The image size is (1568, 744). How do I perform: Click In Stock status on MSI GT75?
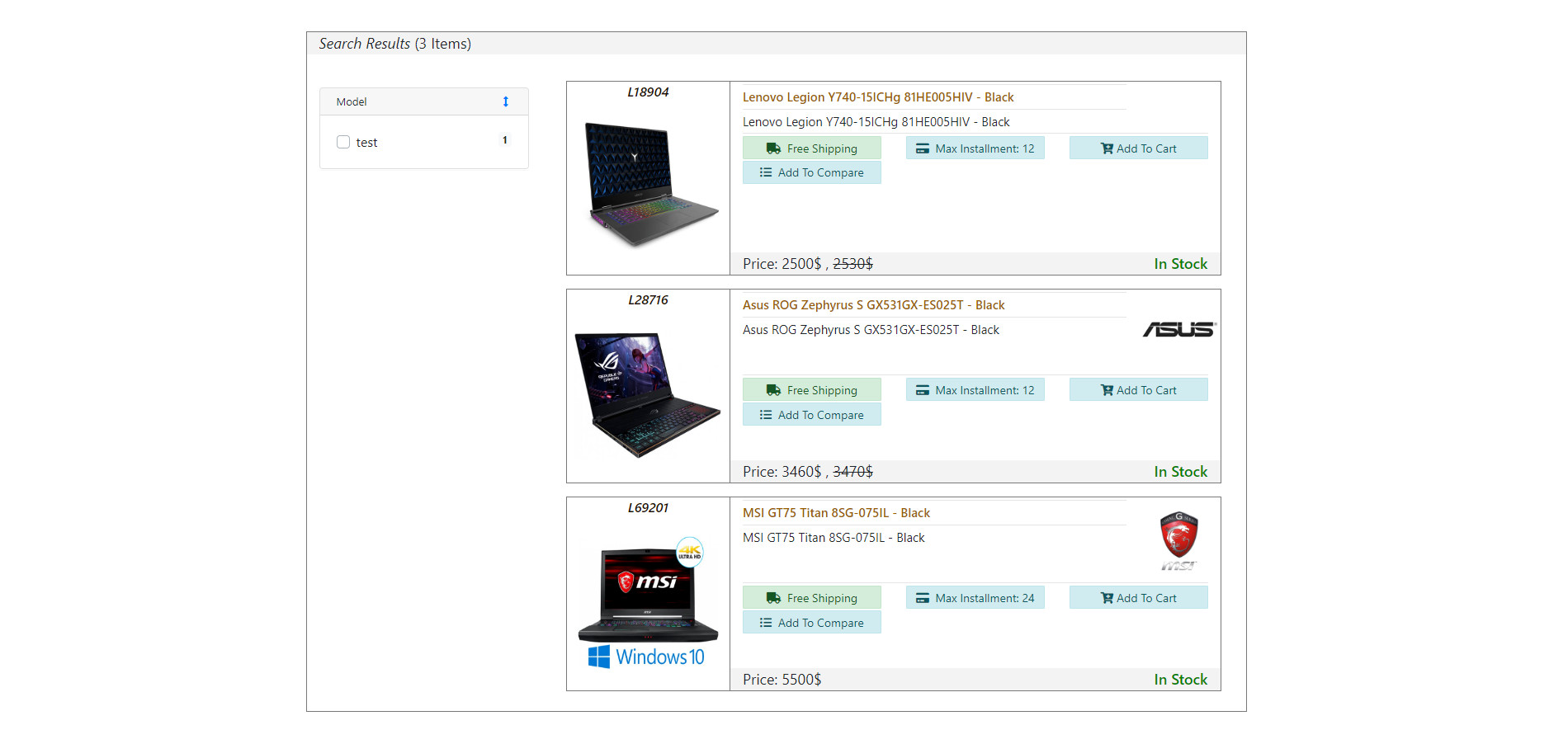1180,680
